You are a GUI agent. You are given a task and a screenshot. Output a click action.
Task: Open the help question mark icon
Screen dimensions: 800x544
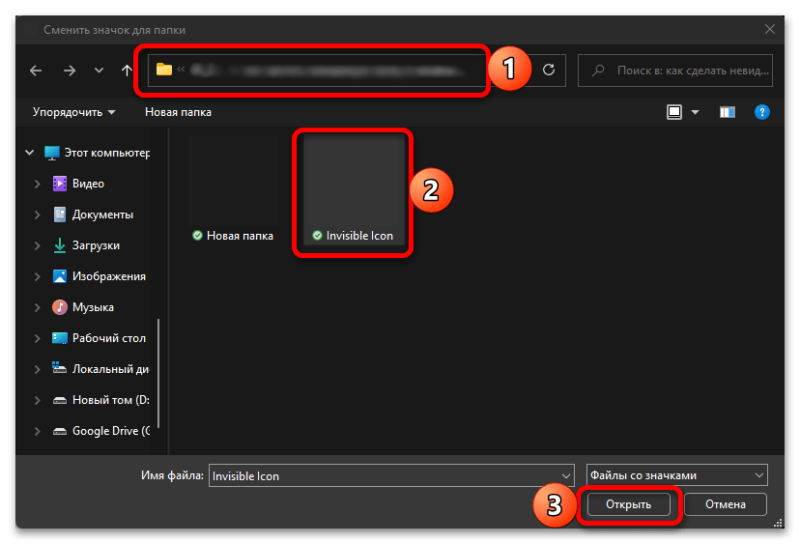pos(761,112)
